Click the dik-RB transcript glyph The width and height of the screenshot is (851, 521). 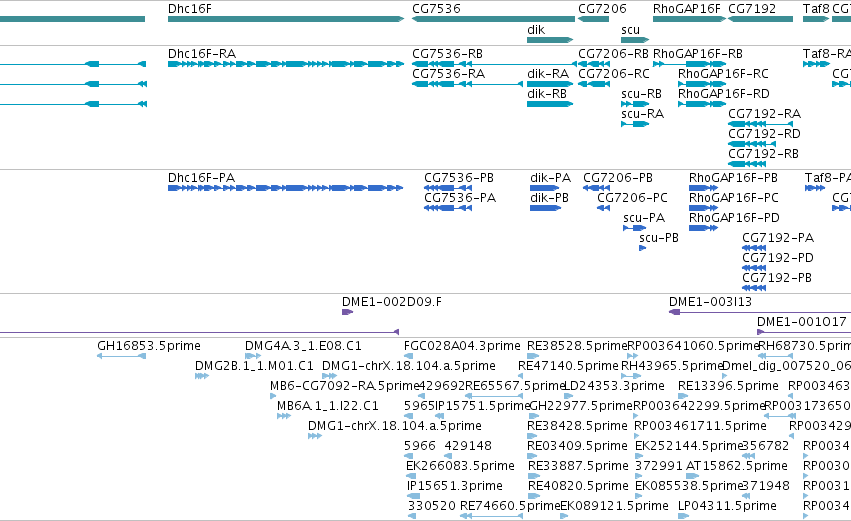point(550,104)
